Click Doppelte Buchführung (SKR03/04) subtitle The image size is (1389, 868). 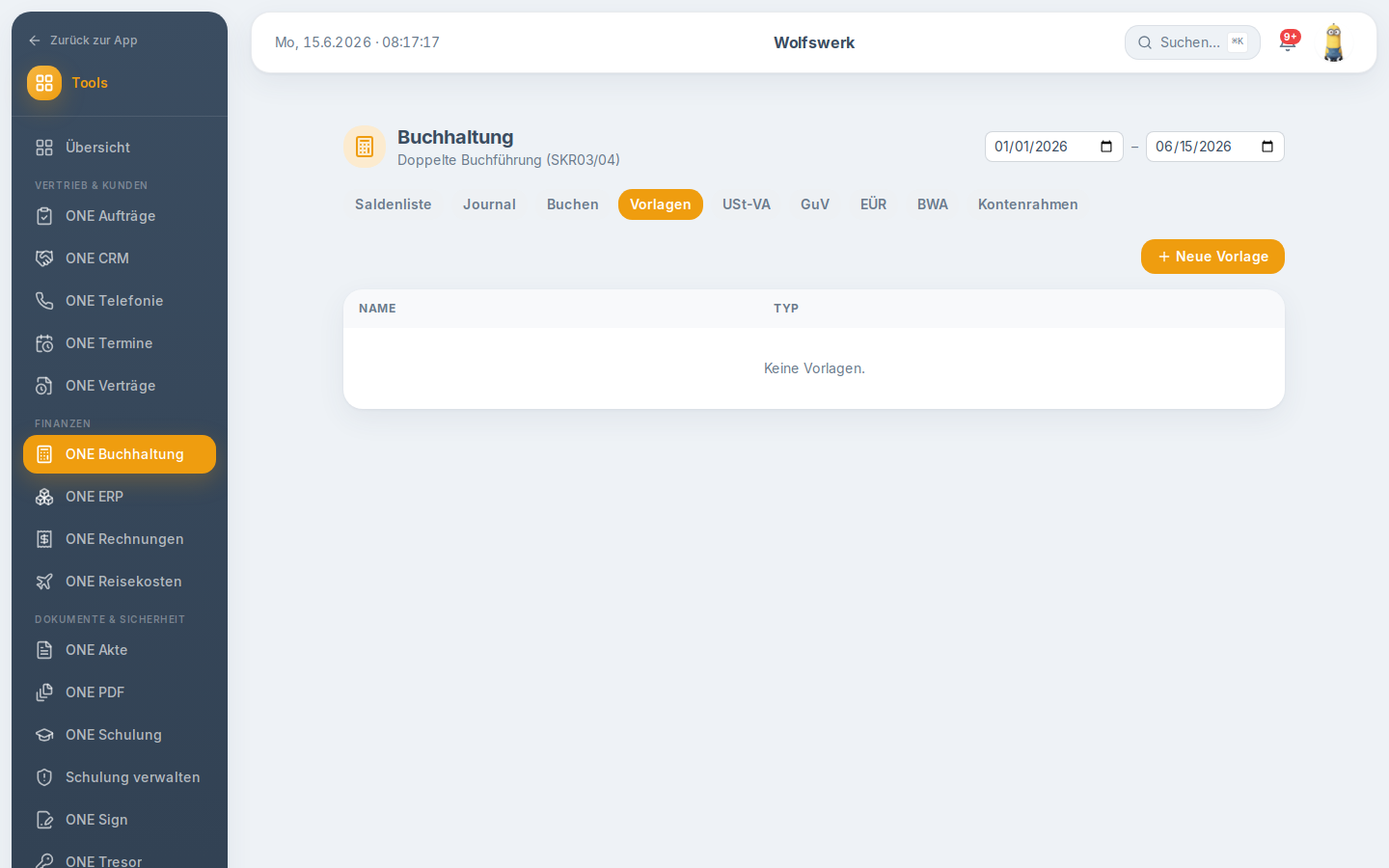508,160
